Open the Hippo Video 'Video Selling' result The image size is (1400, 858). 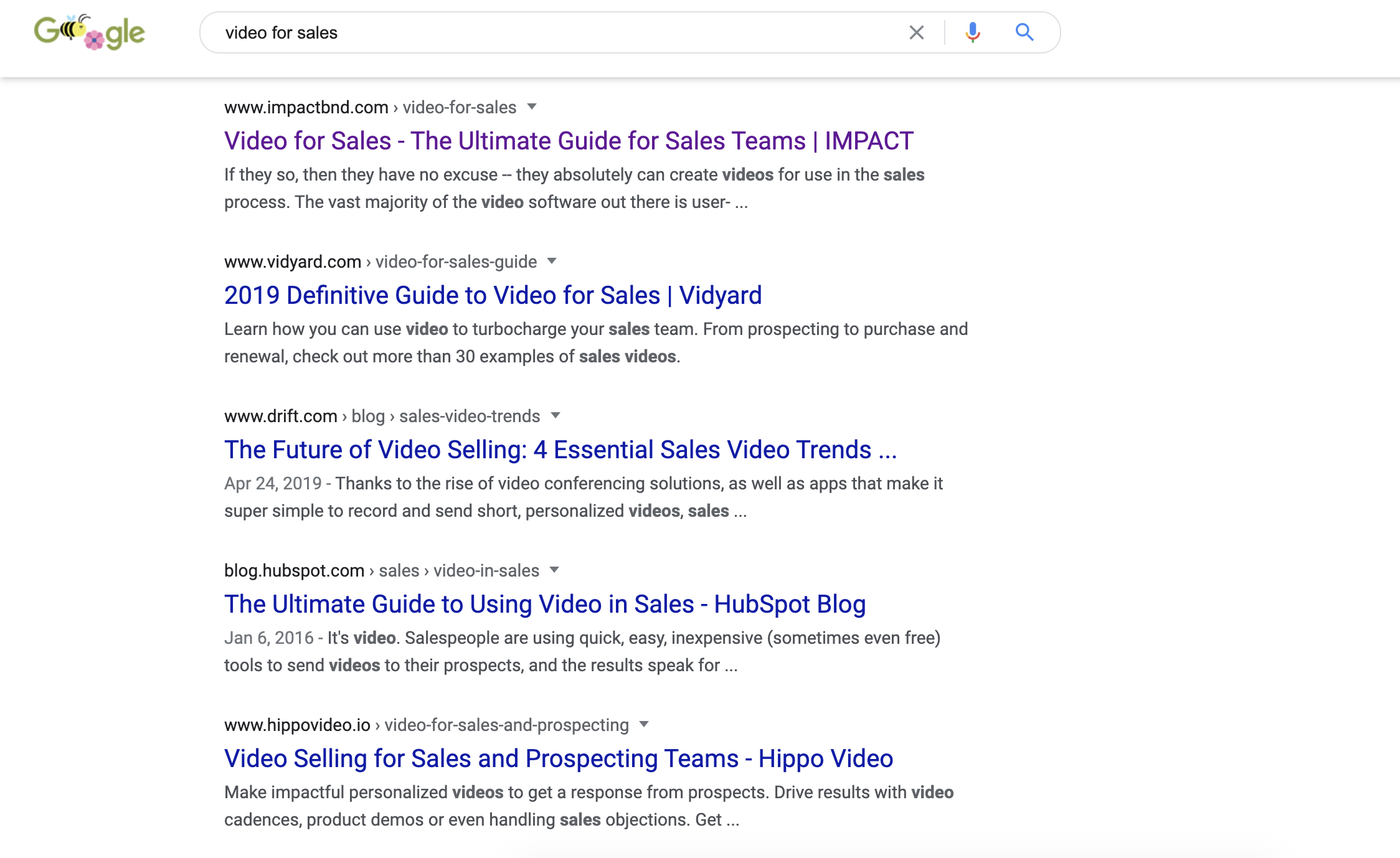coord(559,758)
